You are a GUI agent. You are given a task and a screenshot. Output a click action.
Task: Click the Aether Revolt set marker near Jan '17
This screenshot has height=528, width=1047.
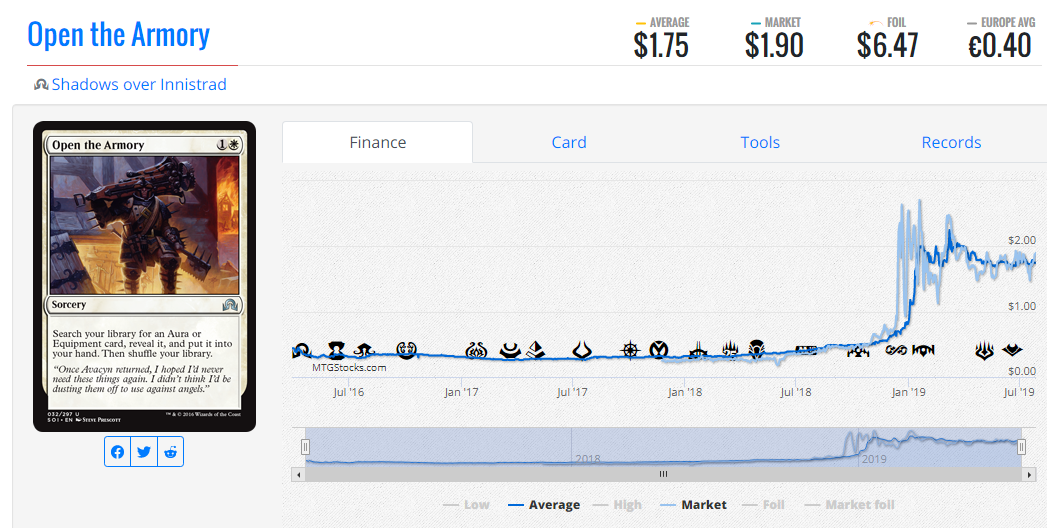tap(476, 350)
